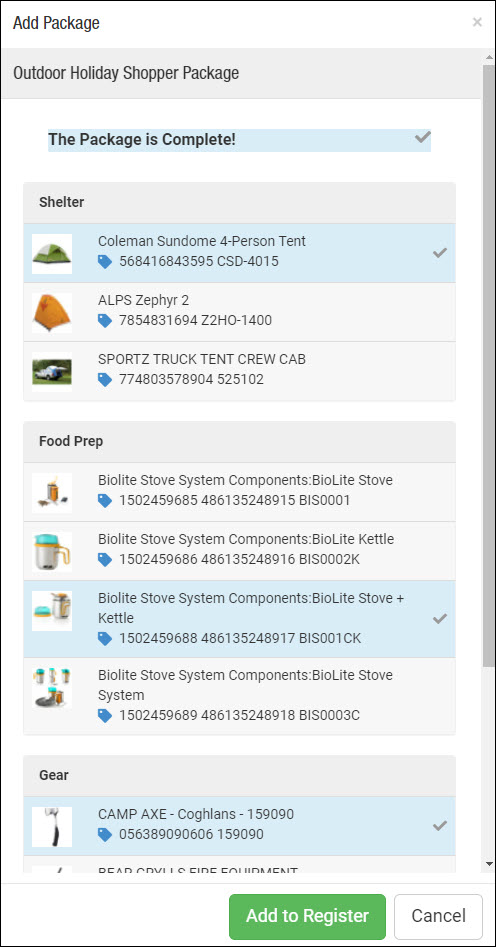The image size is (496, 947).
Task: Deselect the CAMP AXE Coghlans checkmark
Action: 440,826
